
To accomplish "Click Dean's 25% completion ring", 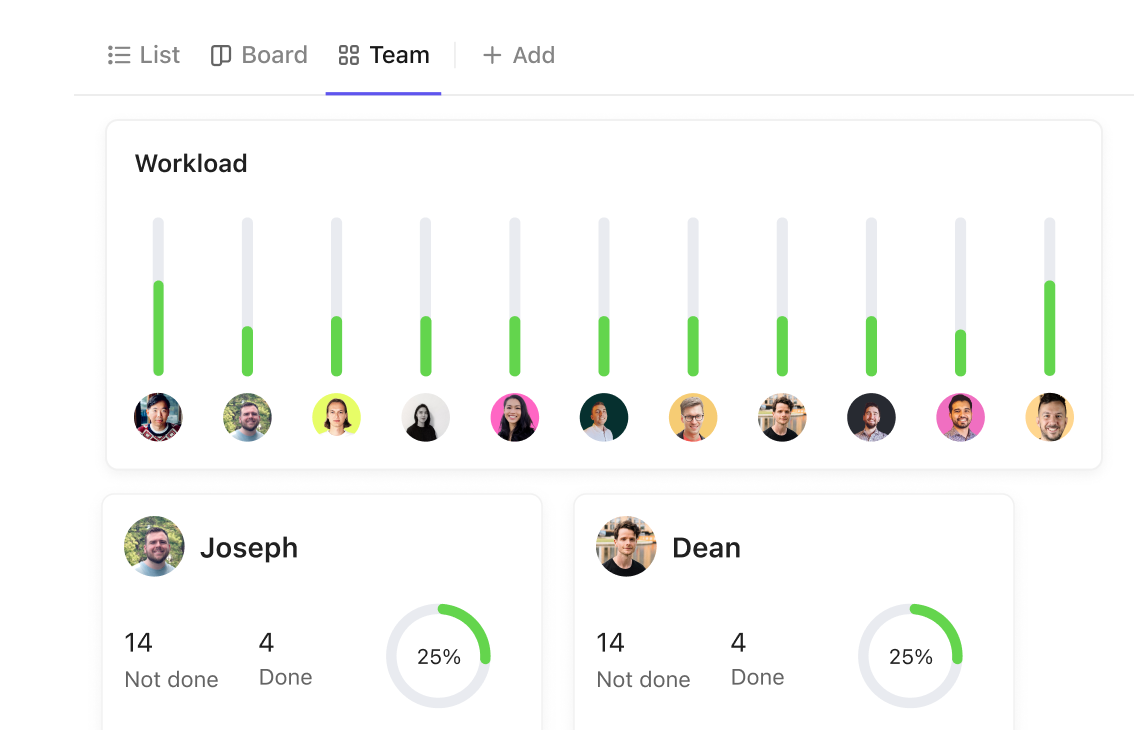I will [911, 656].
